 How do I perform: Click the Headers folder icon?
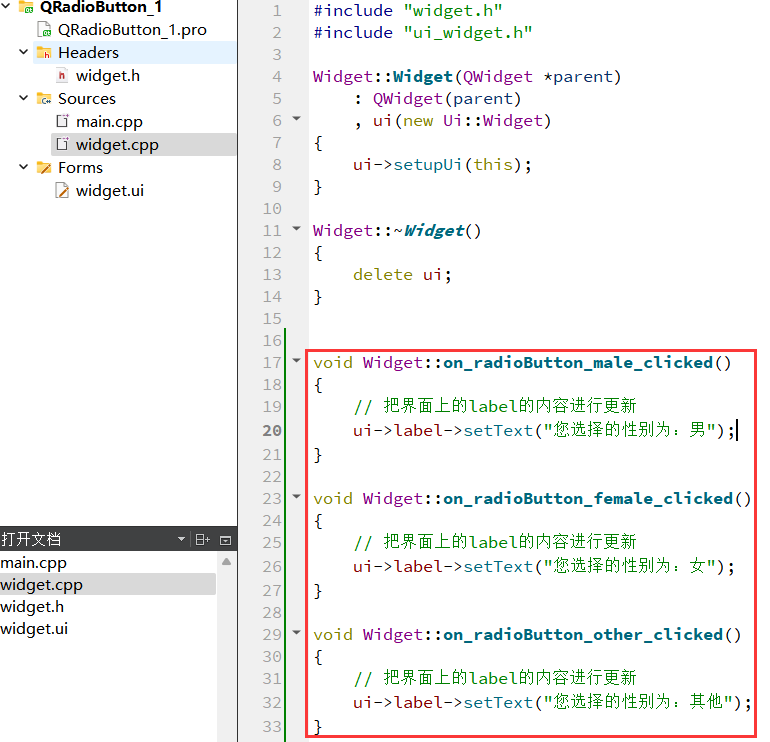tap(44, 53)
